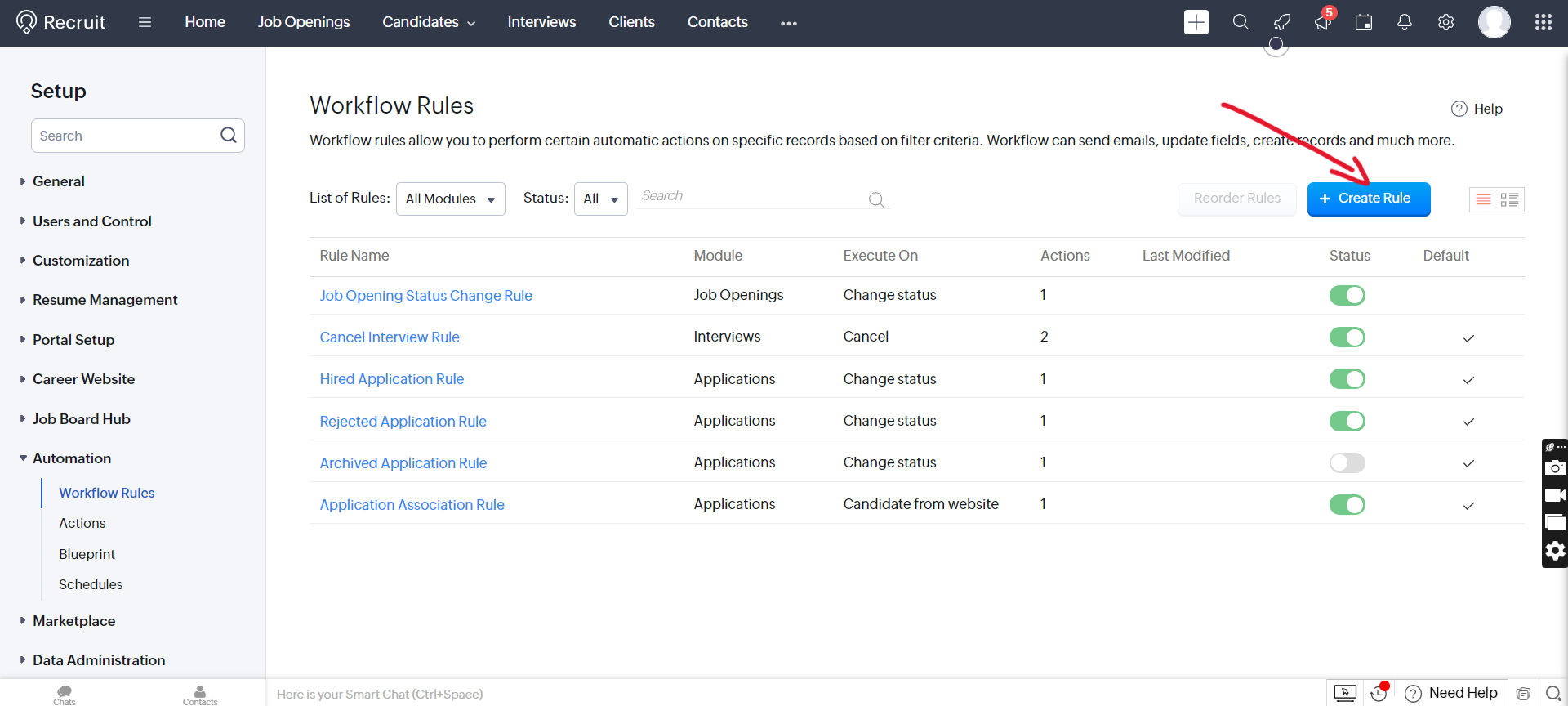This screenshot has height=706, width=1568.
Task: Click the chat bubbles icon near Need Help
Action: pyautogui.click(x=1523, y=694)
